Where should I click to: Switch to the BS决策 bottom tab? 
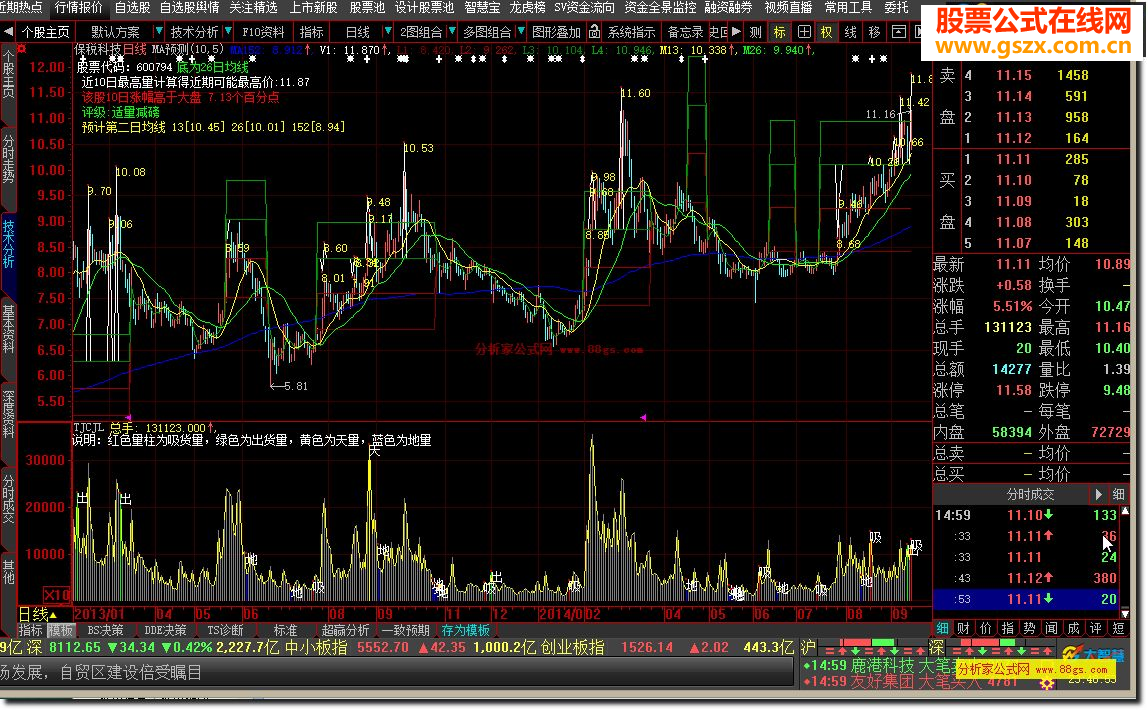pos(105,630)
